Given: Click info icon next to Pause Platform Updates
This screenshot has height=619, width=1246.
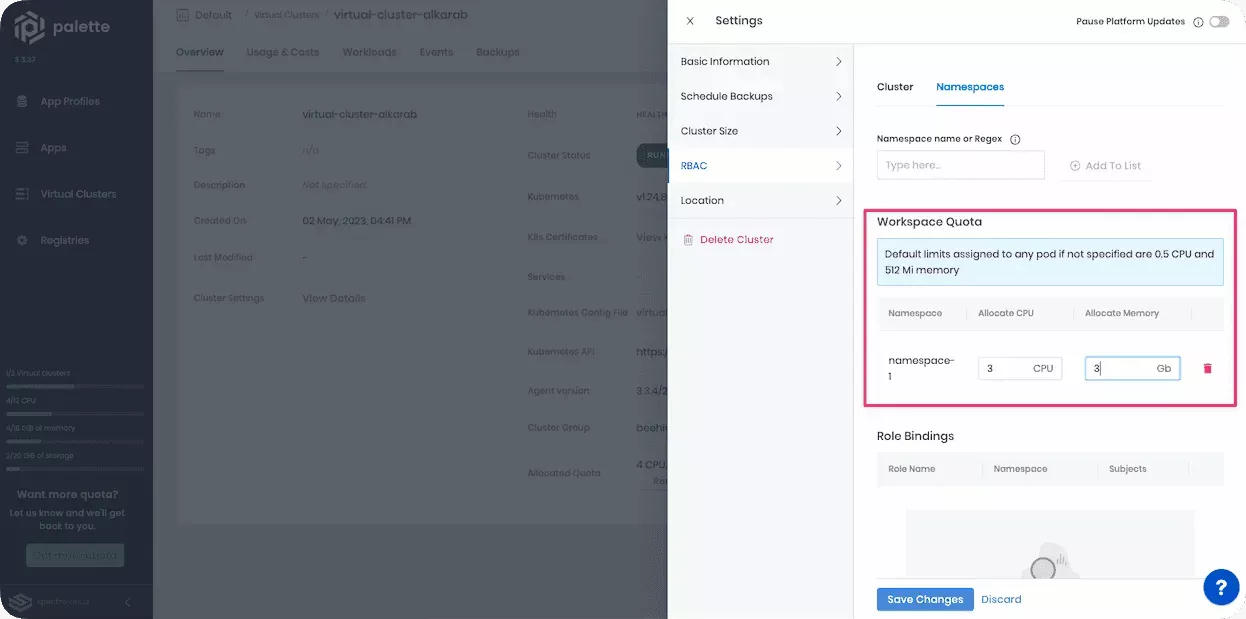Looking at the screenshot, I should (x=1198, y=22).
